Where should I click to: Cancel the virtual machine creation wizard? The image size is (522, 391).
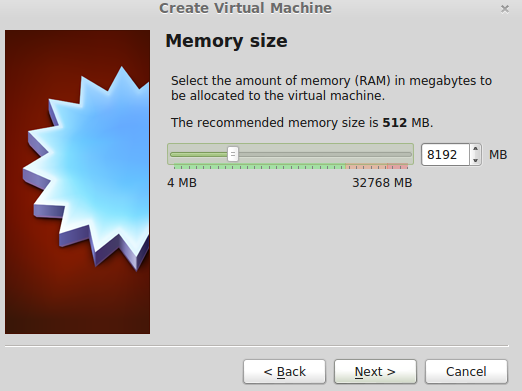click(x=466, y=371)
